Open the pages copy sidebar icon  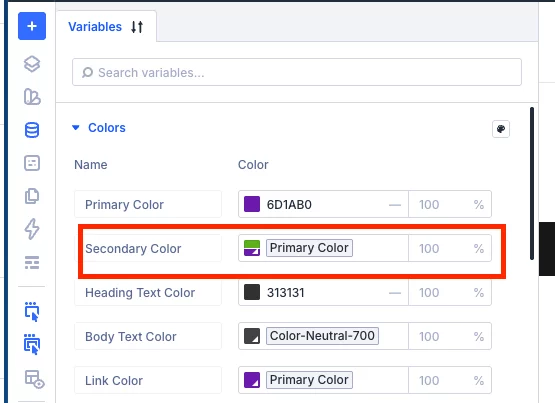[32, 196]
